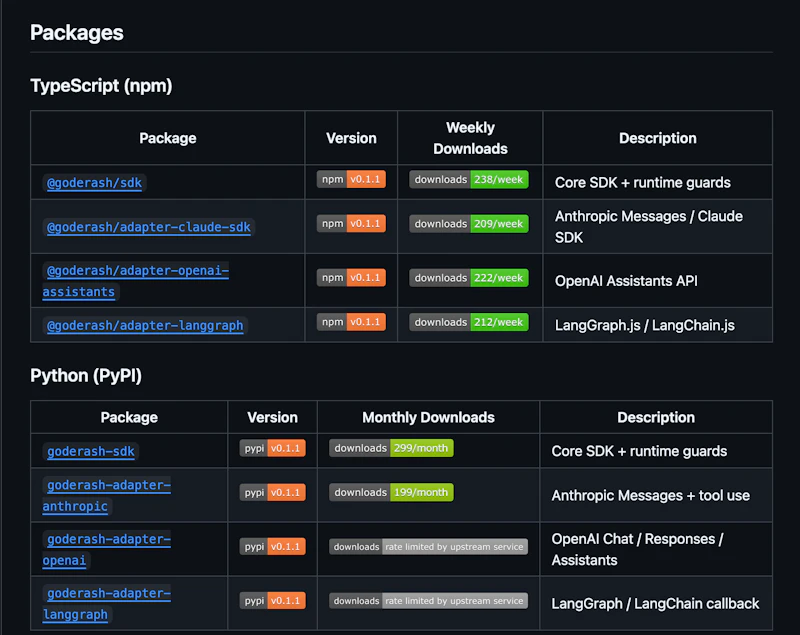The width and height of the screenshot is (800, 635).
Task: Click Description header in the PyPI table
Action: click(656, 417)
